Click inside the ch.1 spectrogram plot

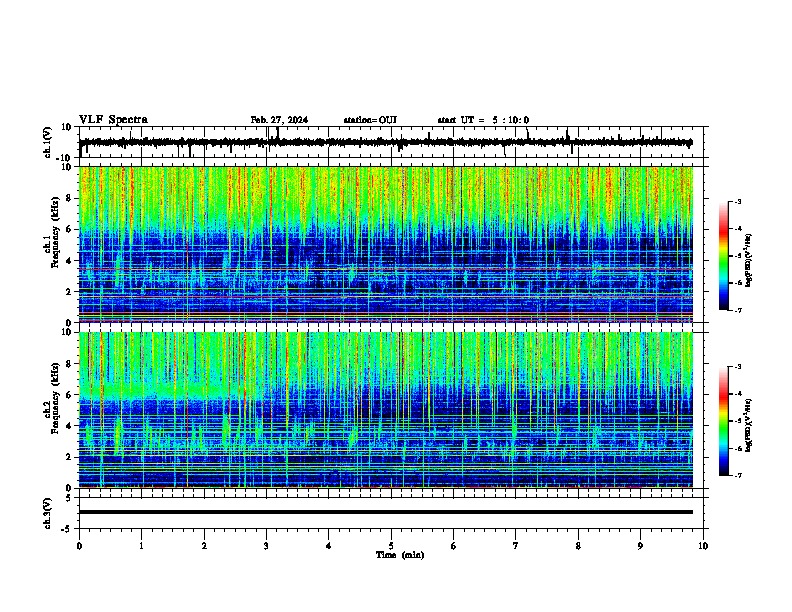click(386, 244)
